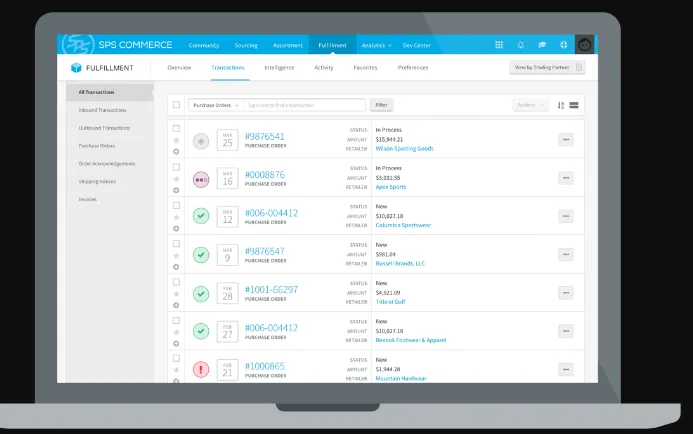
Task: Open the more options menu for #1001-66297
Action: (x=566, y=293)
